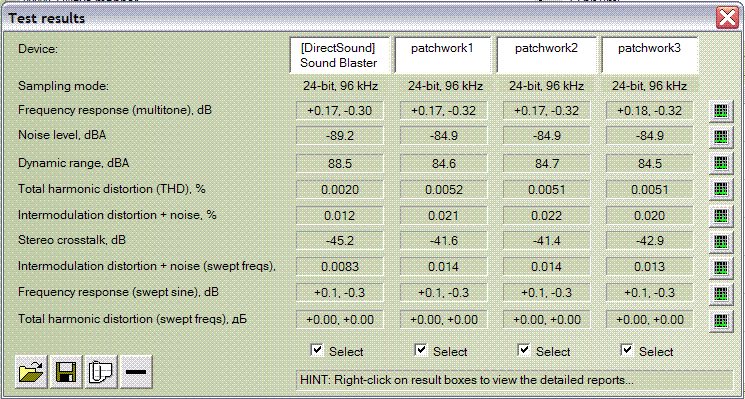
Task: Click the minus icon to remove results
Action: [x=136, y=371]
